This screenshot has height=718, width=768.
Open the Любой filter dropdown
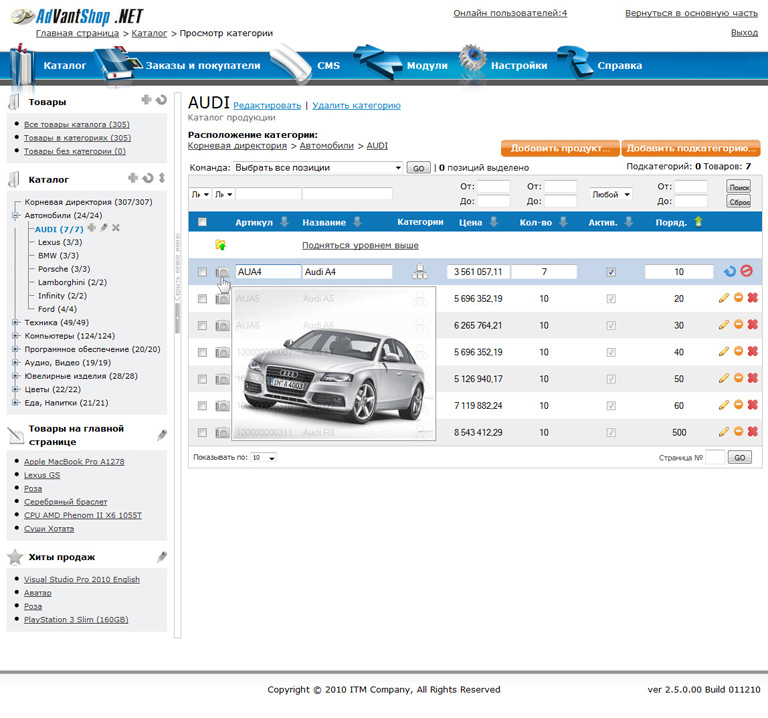pos(611,194)
